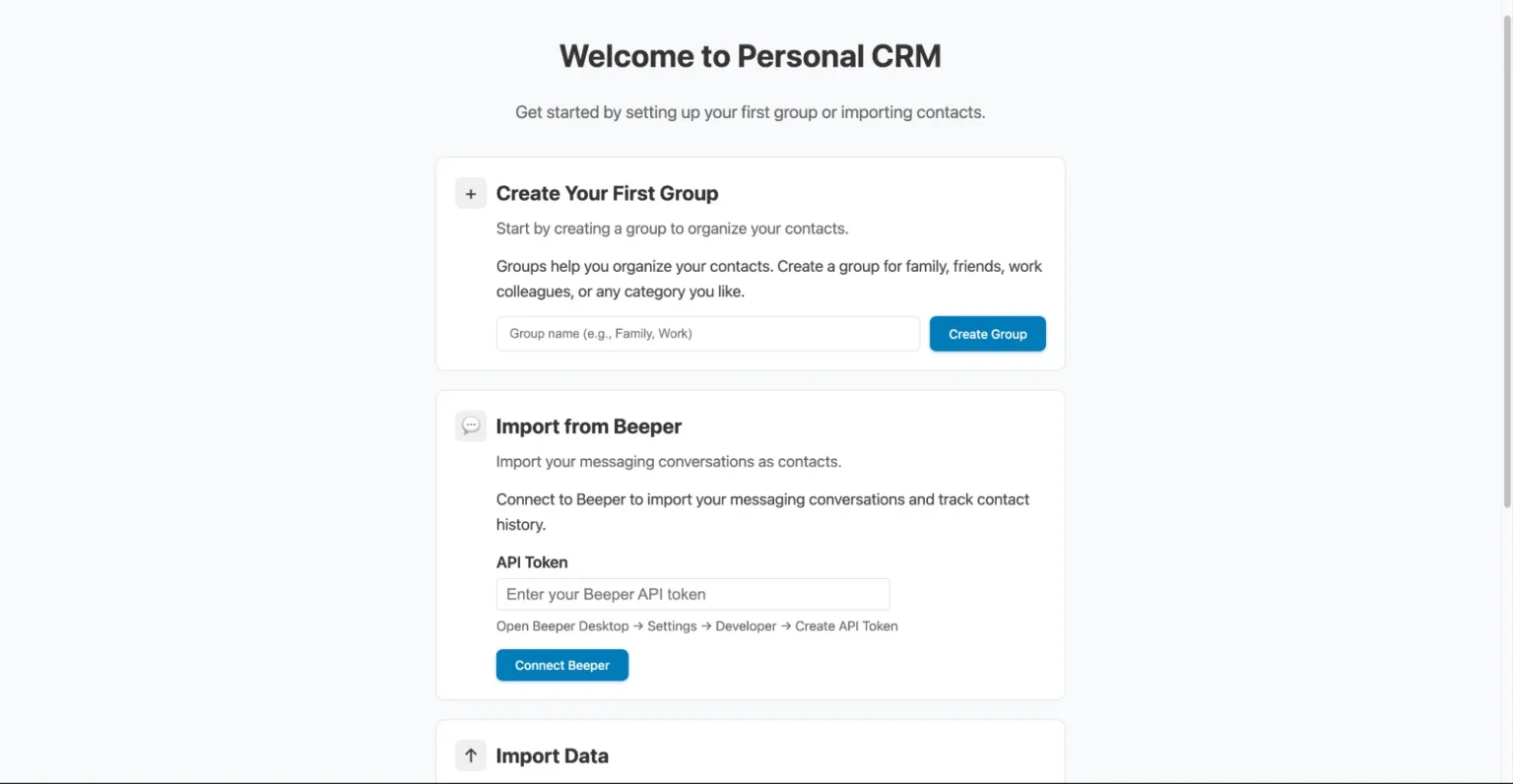The width and height of the screenshot is (1513, 784).
Task: Click the plus icon beside Create Your First Group
Action: tap(471, 194)
